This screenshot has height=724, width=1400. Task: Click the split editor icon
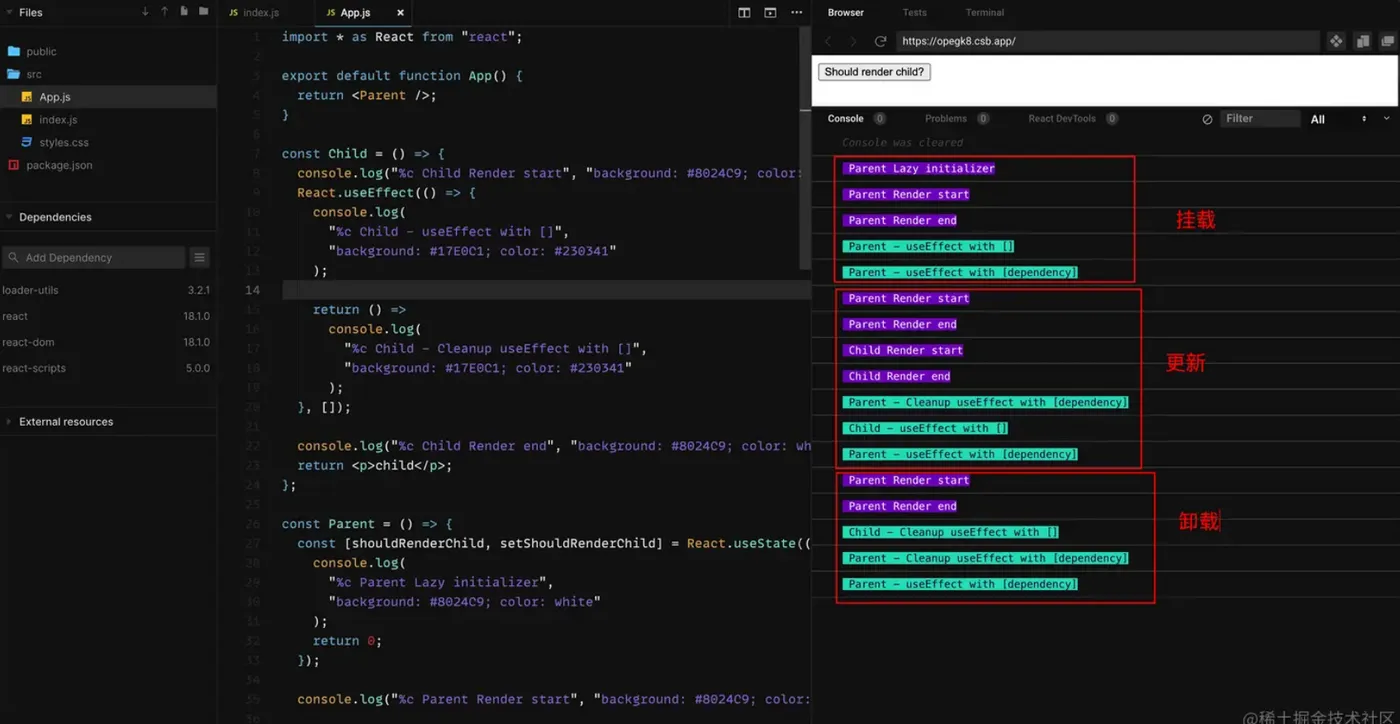coord(744,13)
